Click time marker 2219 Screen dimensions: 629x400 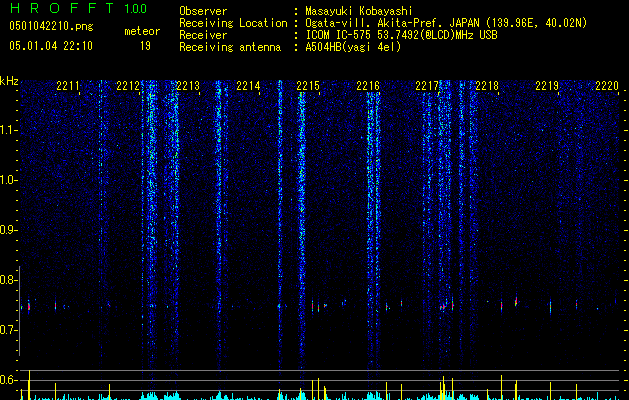547,86
